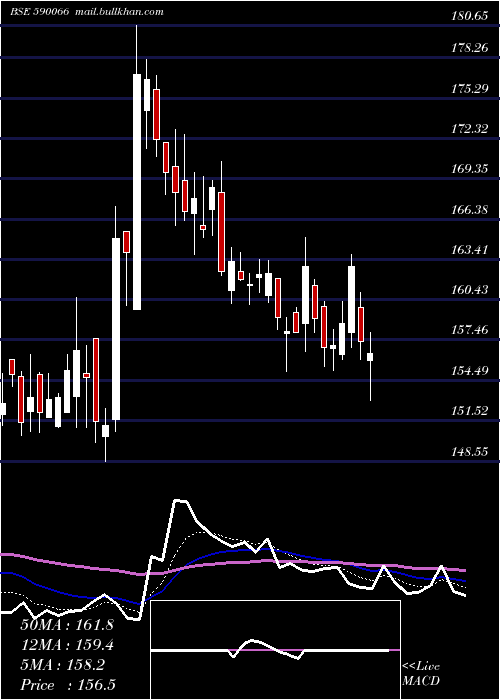Select the 166.38 price level label

point(468,209)
